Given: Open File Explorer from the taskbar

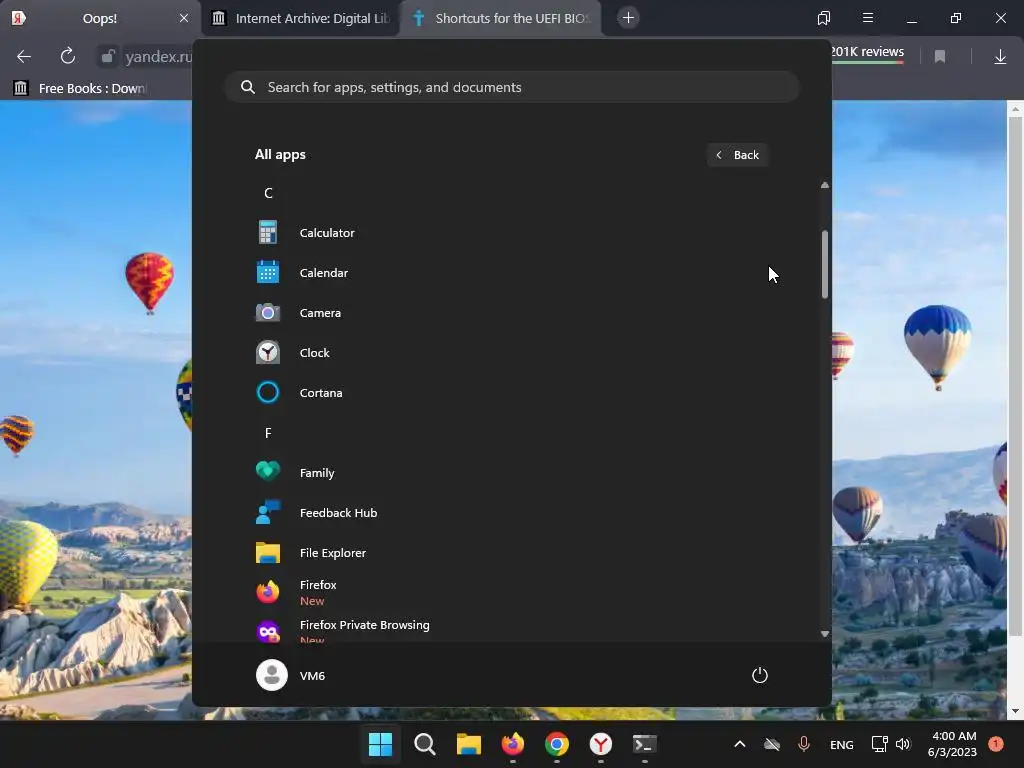Looking at the screenshot, I should (468, 744).
